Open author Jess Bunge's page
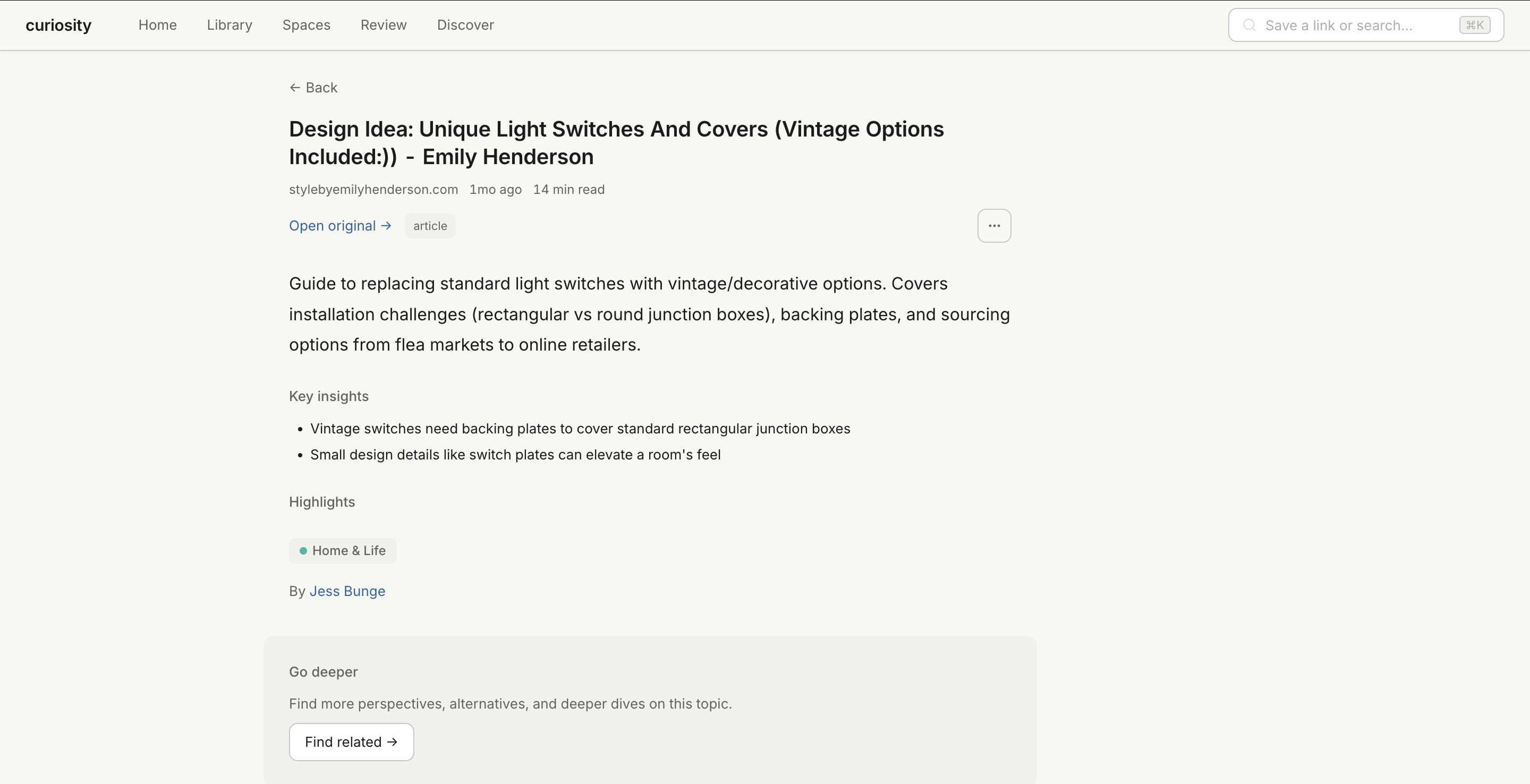The image size is (1530, 784). [x=347, y=591]
